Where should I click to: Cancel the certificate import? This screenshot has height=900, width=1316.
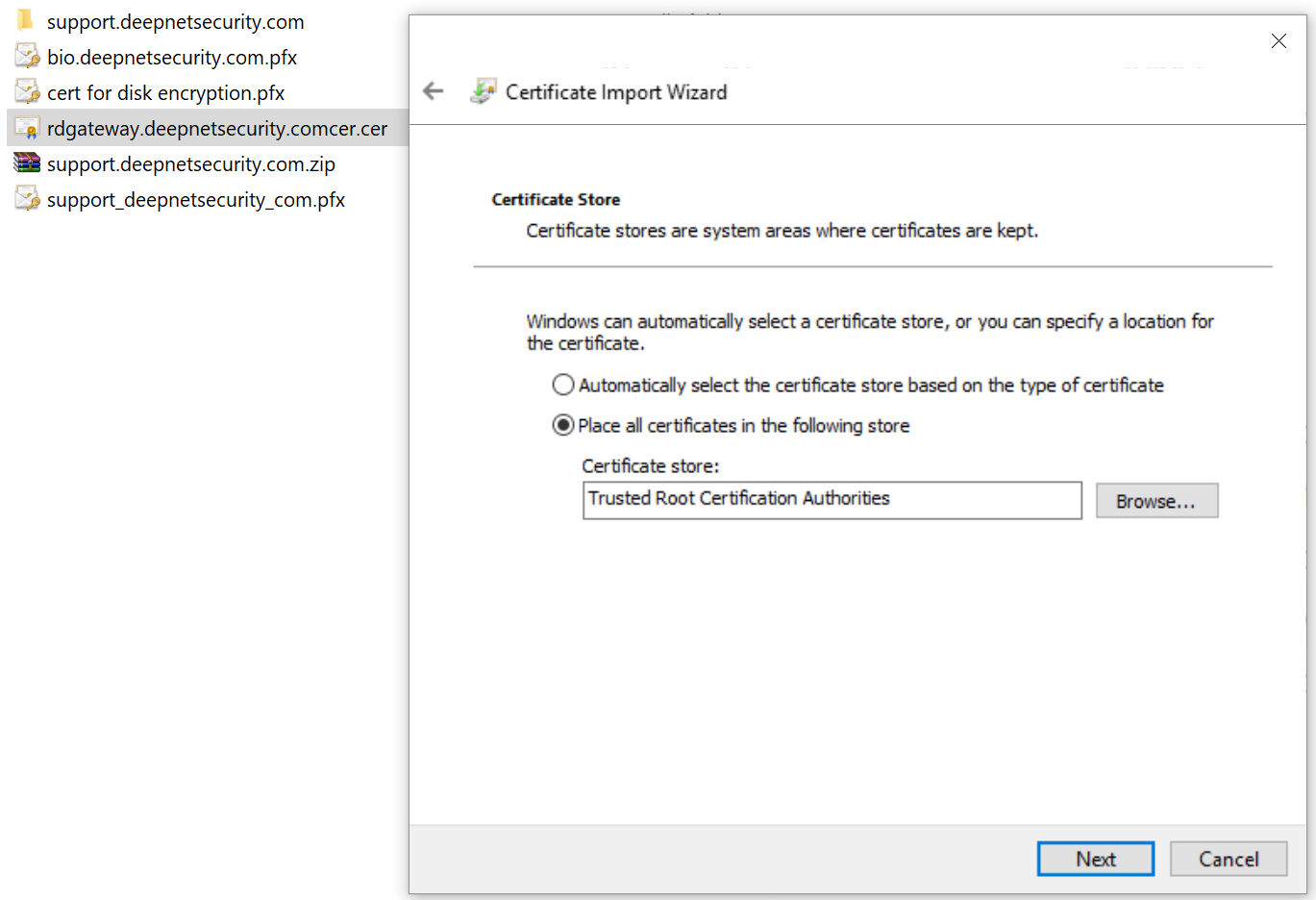(1228, 859)
